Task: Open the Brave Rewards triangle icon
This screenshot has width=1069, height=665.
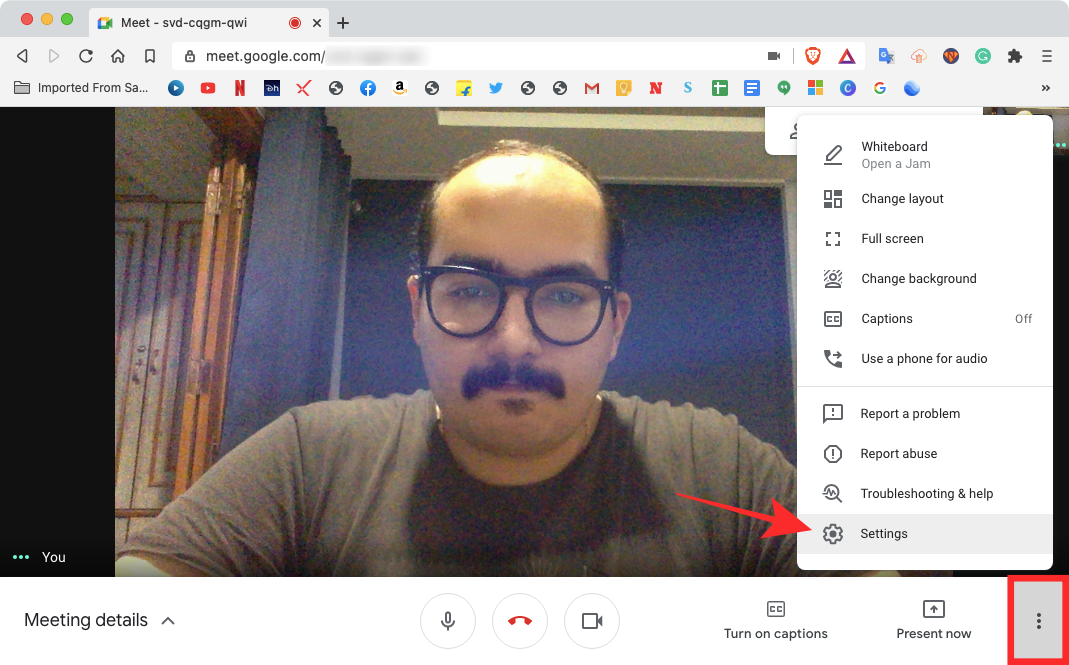Action: click(846, 56)
